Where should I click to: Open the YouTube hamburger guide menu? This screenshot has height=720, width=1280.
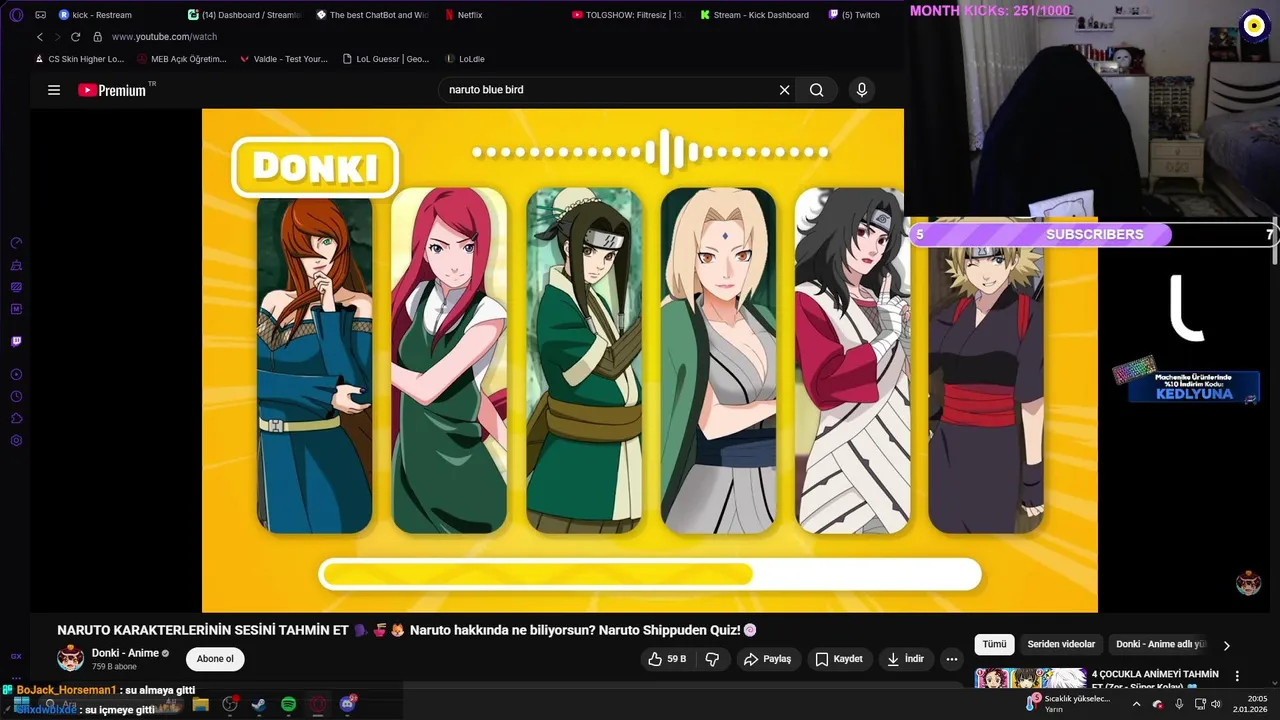(x=54, y=90)
